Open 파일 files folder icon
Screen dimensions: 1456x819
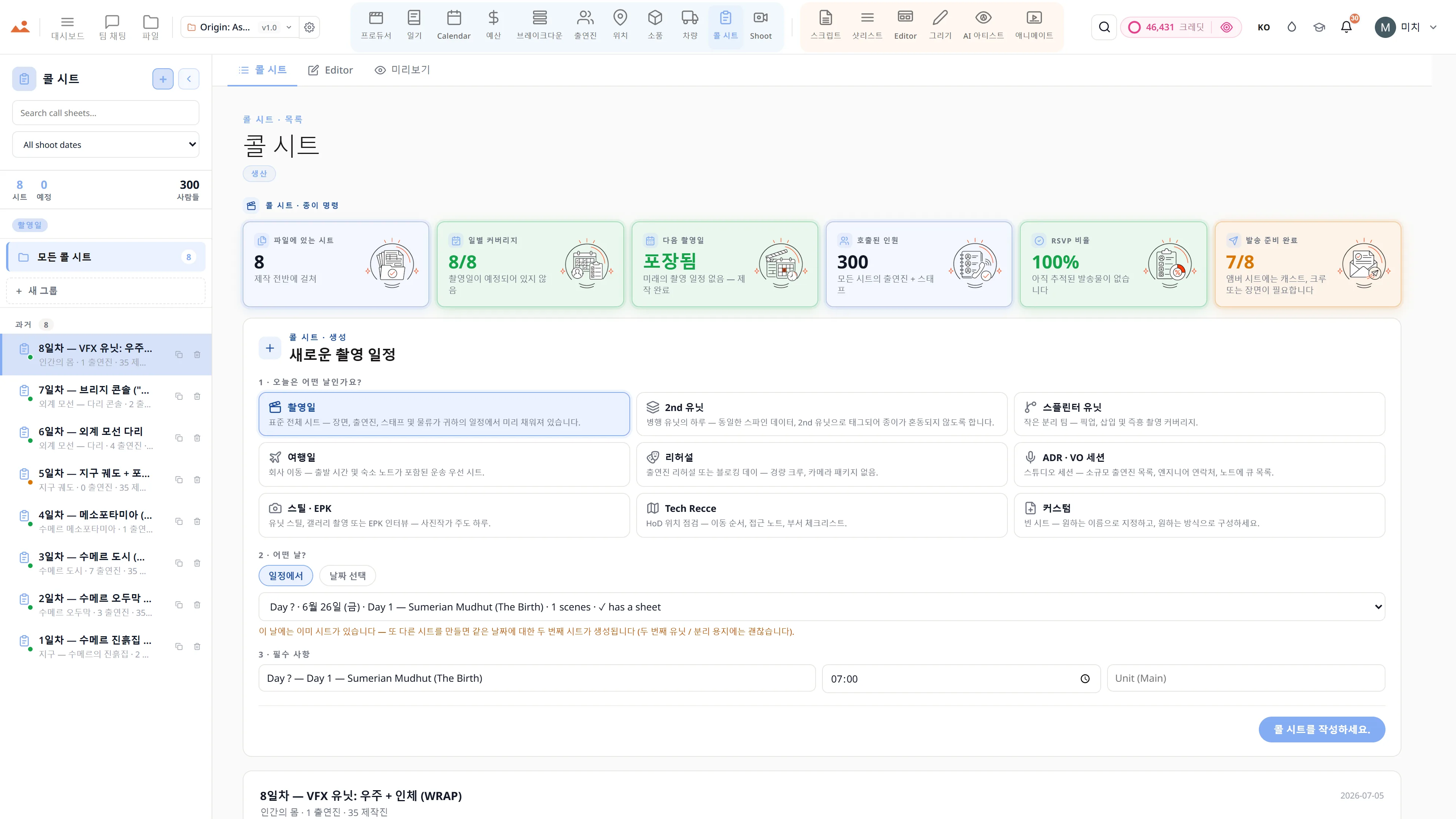(151, 27)
